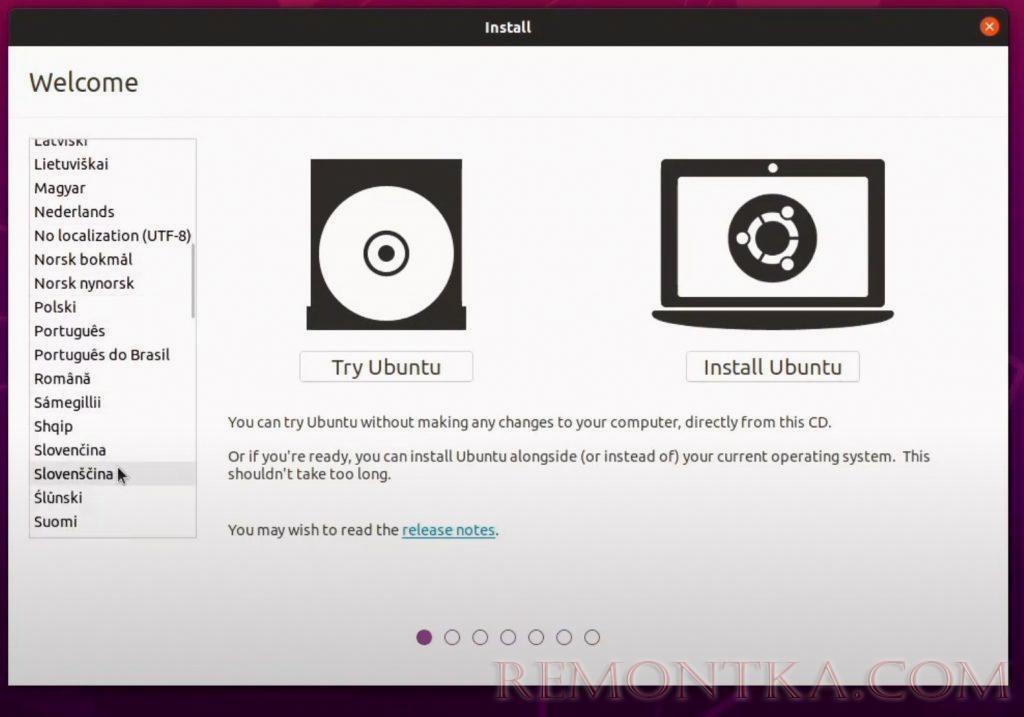Select Português language

pyautogui.click(x=112, y=331)
